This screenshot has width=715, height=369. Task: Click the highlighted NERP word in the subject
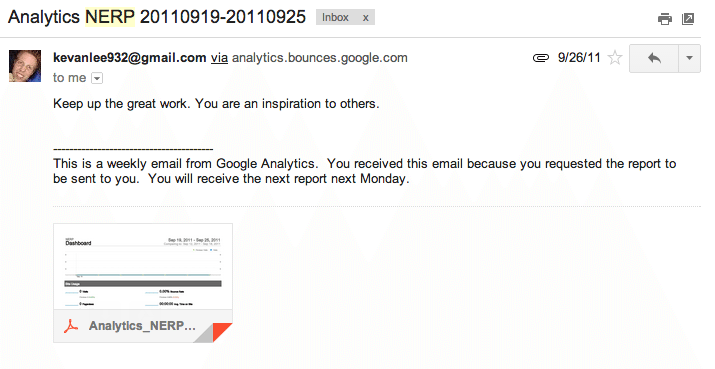tap(110, 17)
